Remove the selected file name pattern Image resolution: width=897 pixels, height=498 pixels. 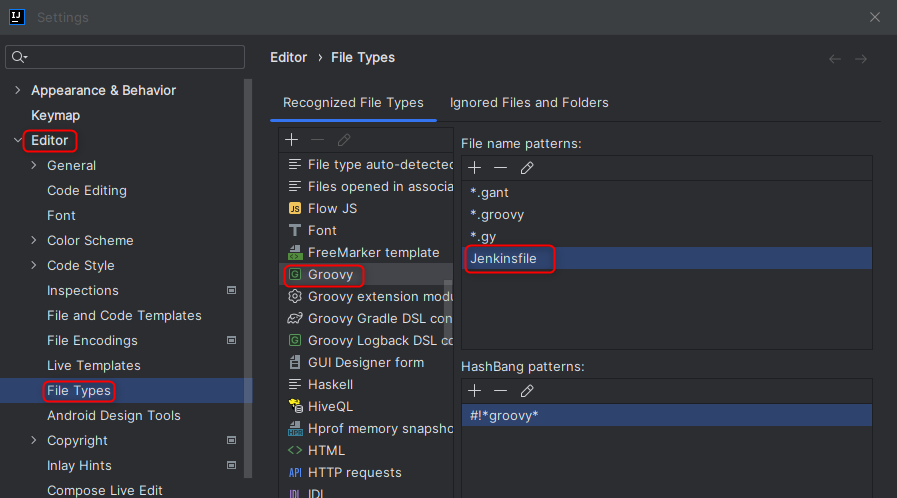coord(501,168)
